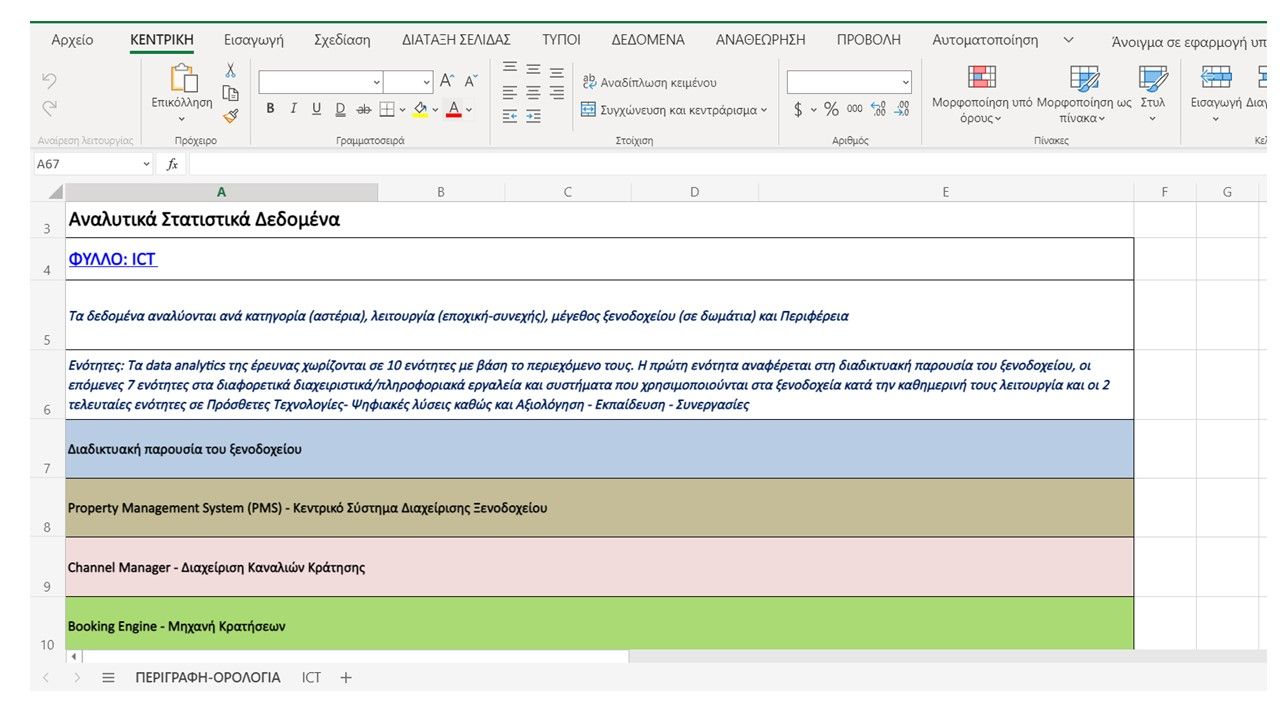
Task: Click the Redo arrow icon
Action: pos(50,108)
